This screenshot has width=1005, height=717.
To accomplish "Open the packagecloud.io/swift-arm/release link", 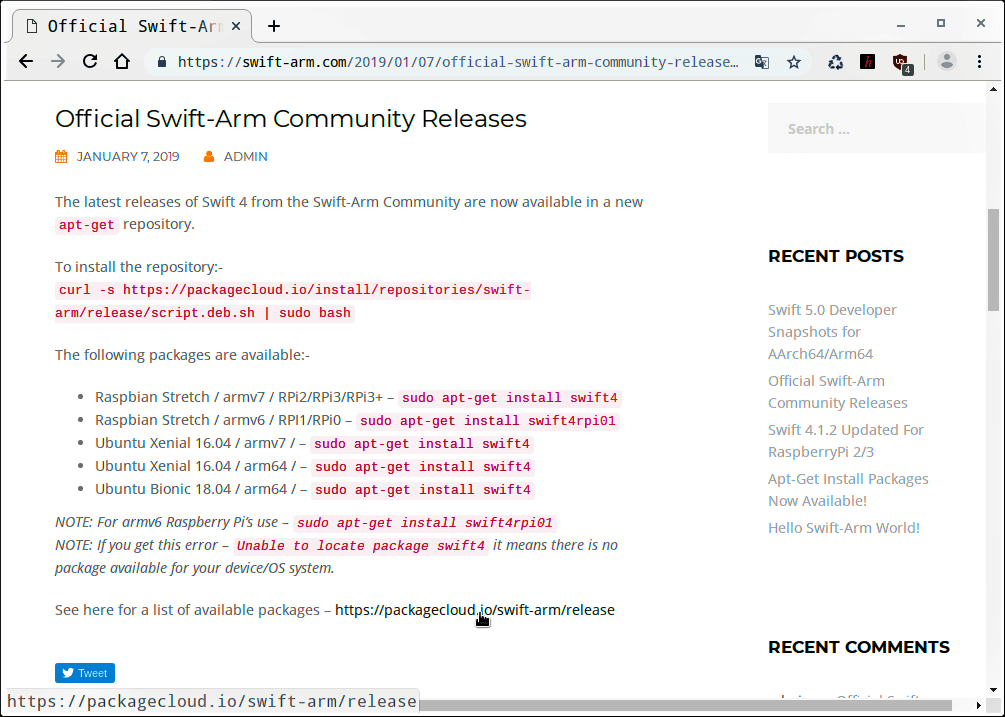I will [474, 610].
